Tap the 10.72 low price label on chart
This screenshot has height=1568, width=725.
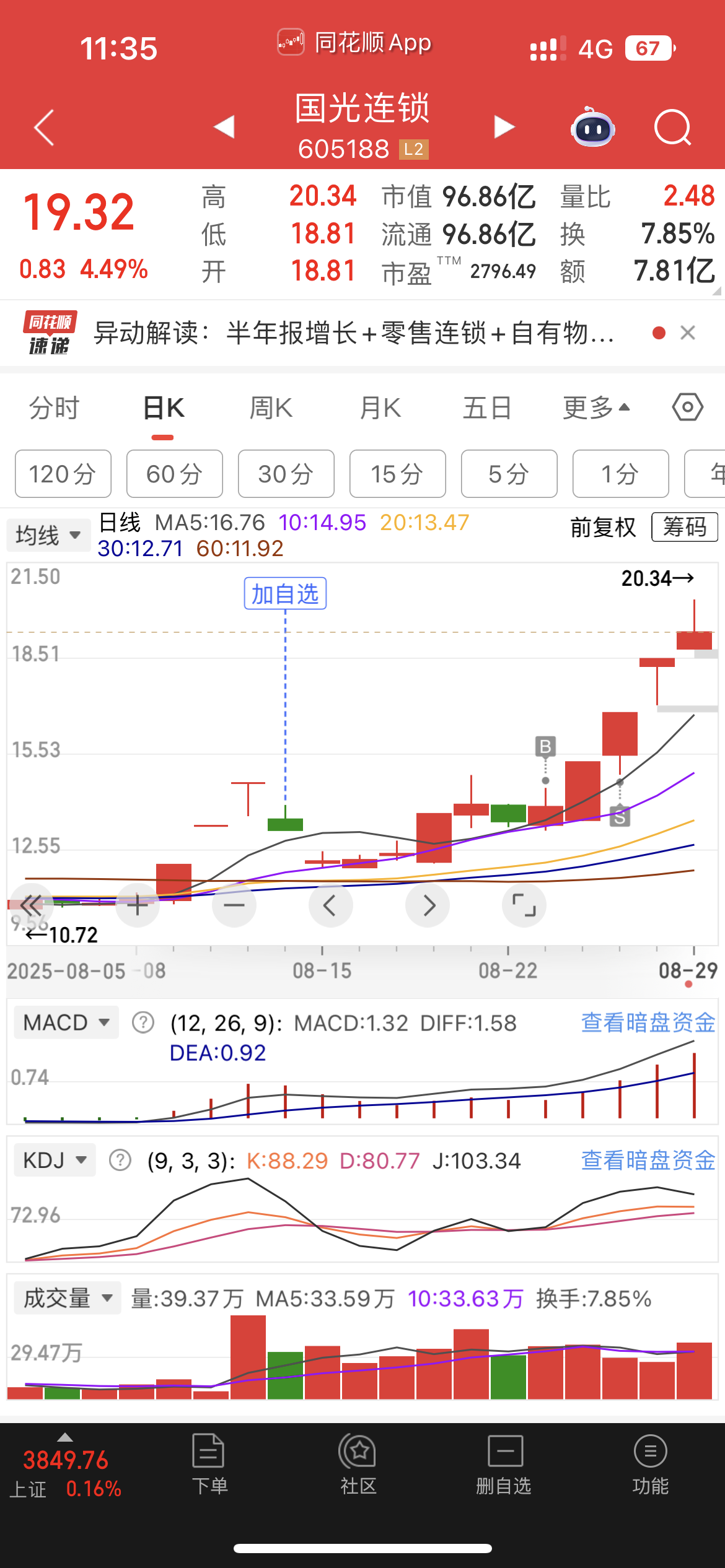point(61,934)
